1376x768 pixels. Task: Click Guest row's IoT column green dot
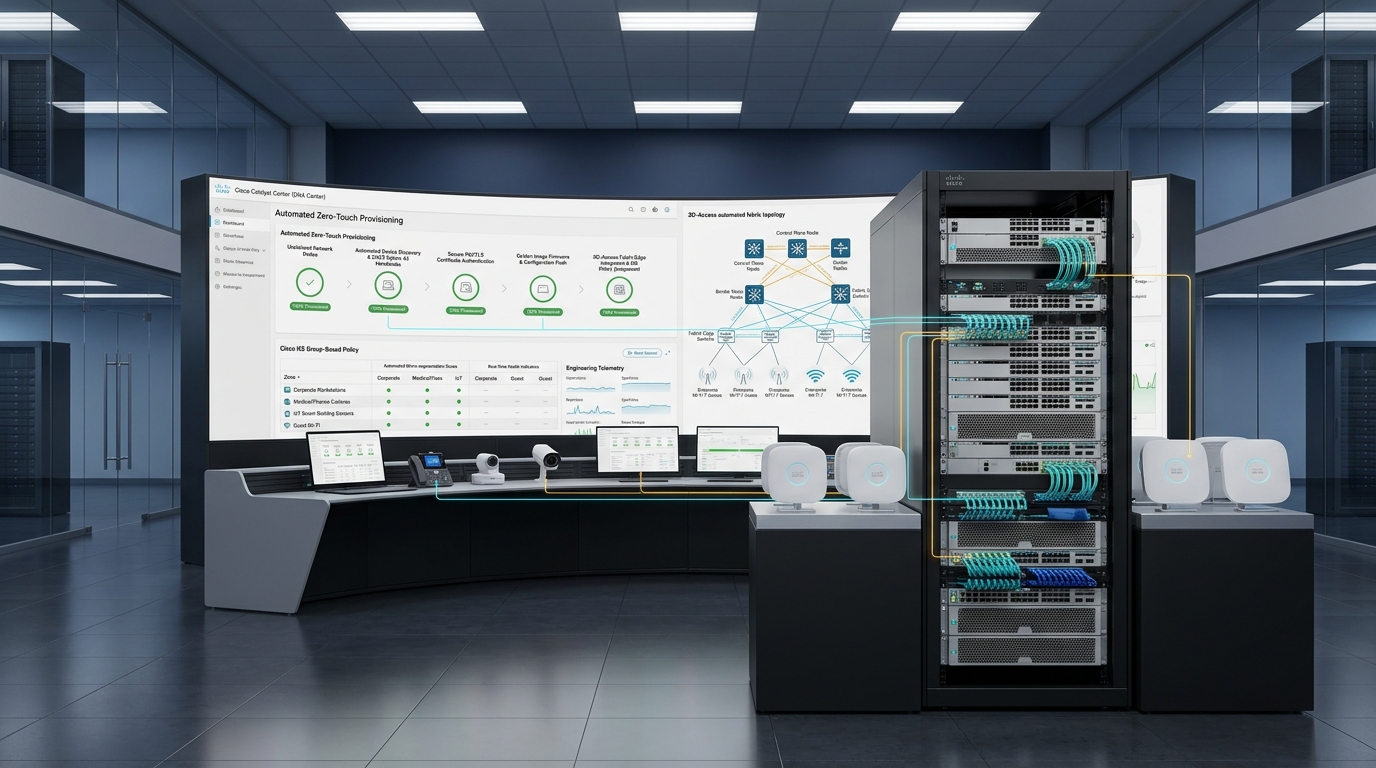click(459, 425)
